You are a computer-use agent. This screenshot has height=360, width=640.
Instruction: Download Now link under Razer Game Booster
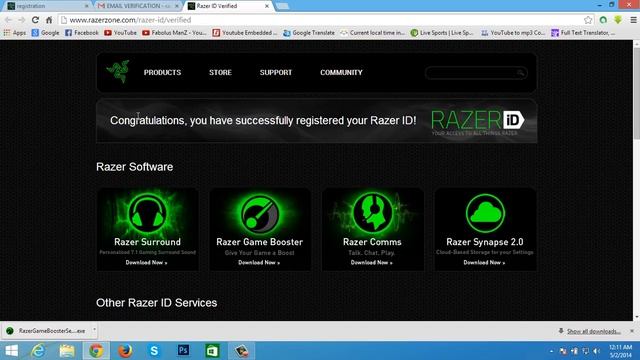point(259,262)
